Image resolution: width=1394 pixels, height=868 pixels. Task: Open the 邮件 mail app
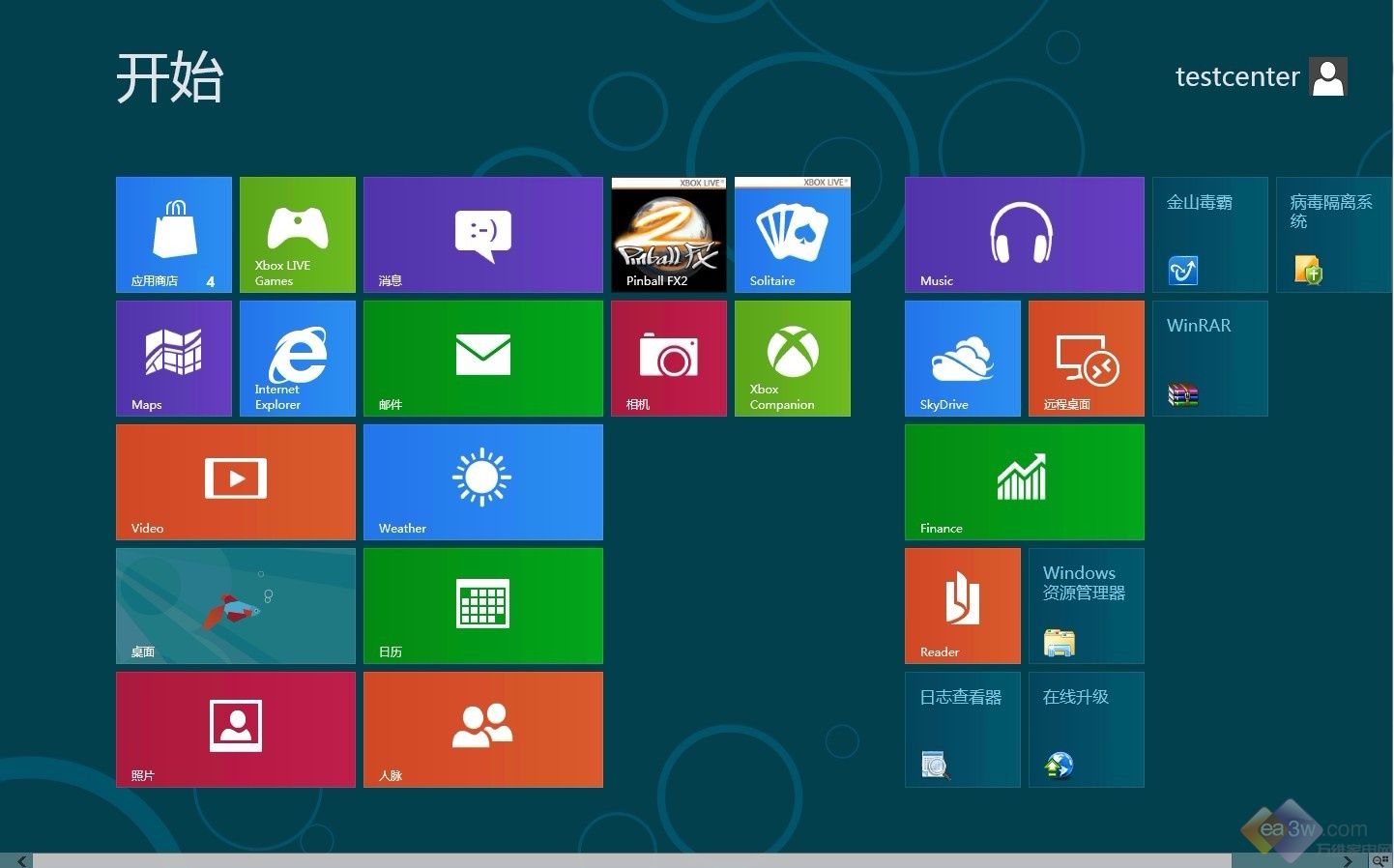click(x=482, y=358)
